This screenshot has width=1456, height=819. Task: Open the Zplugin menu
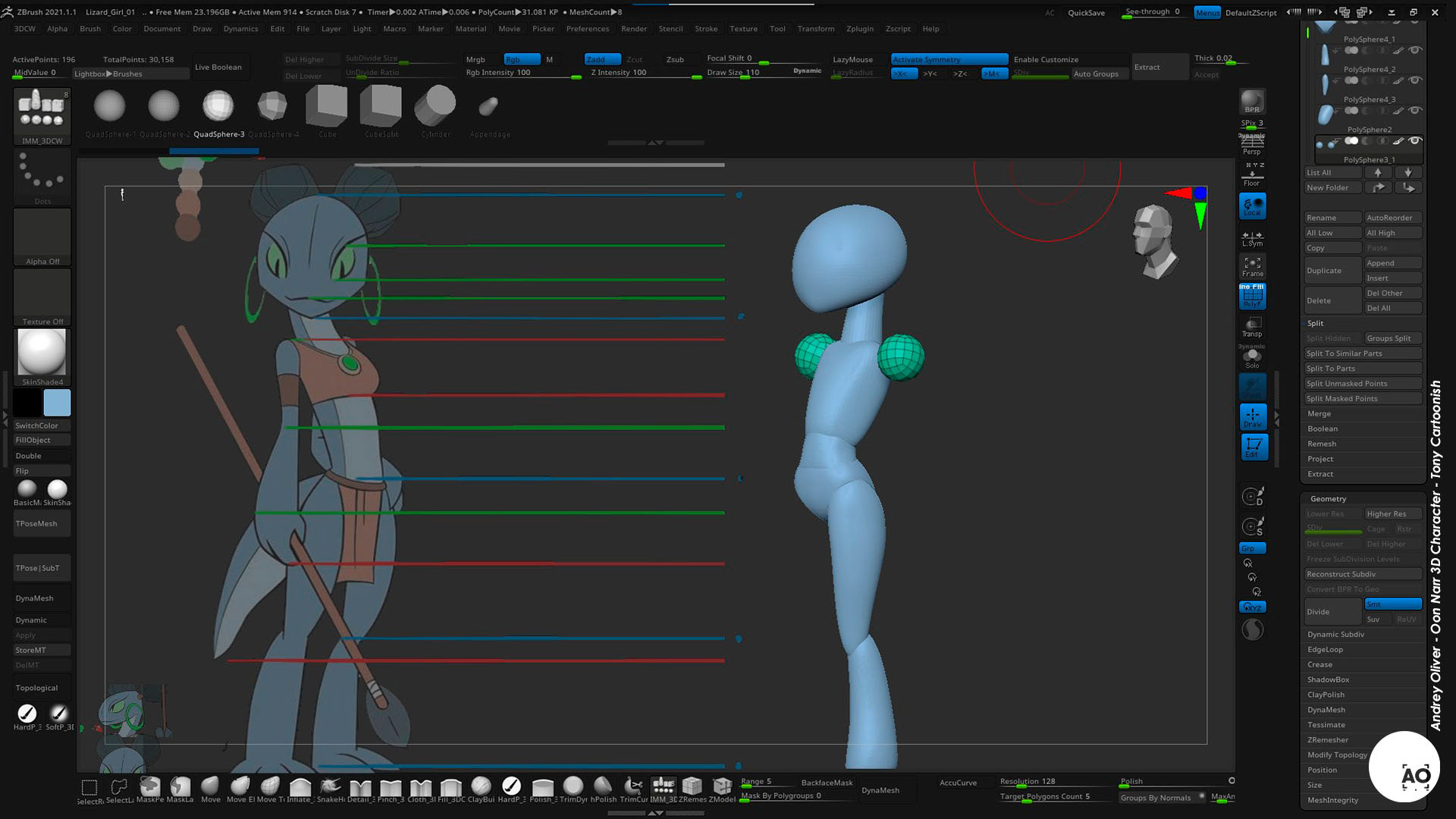click(x=860, y=29)
